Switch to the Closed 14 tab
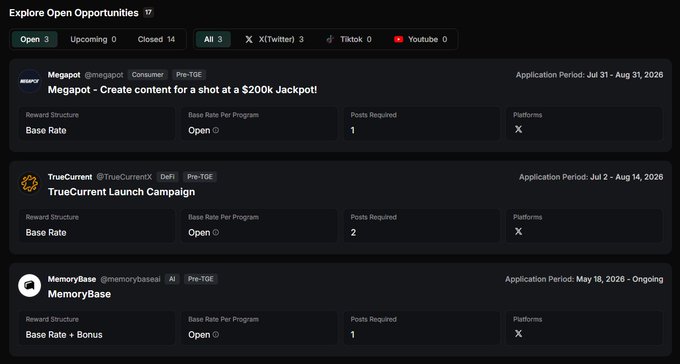680x364 pixels. tap(156, 39)
